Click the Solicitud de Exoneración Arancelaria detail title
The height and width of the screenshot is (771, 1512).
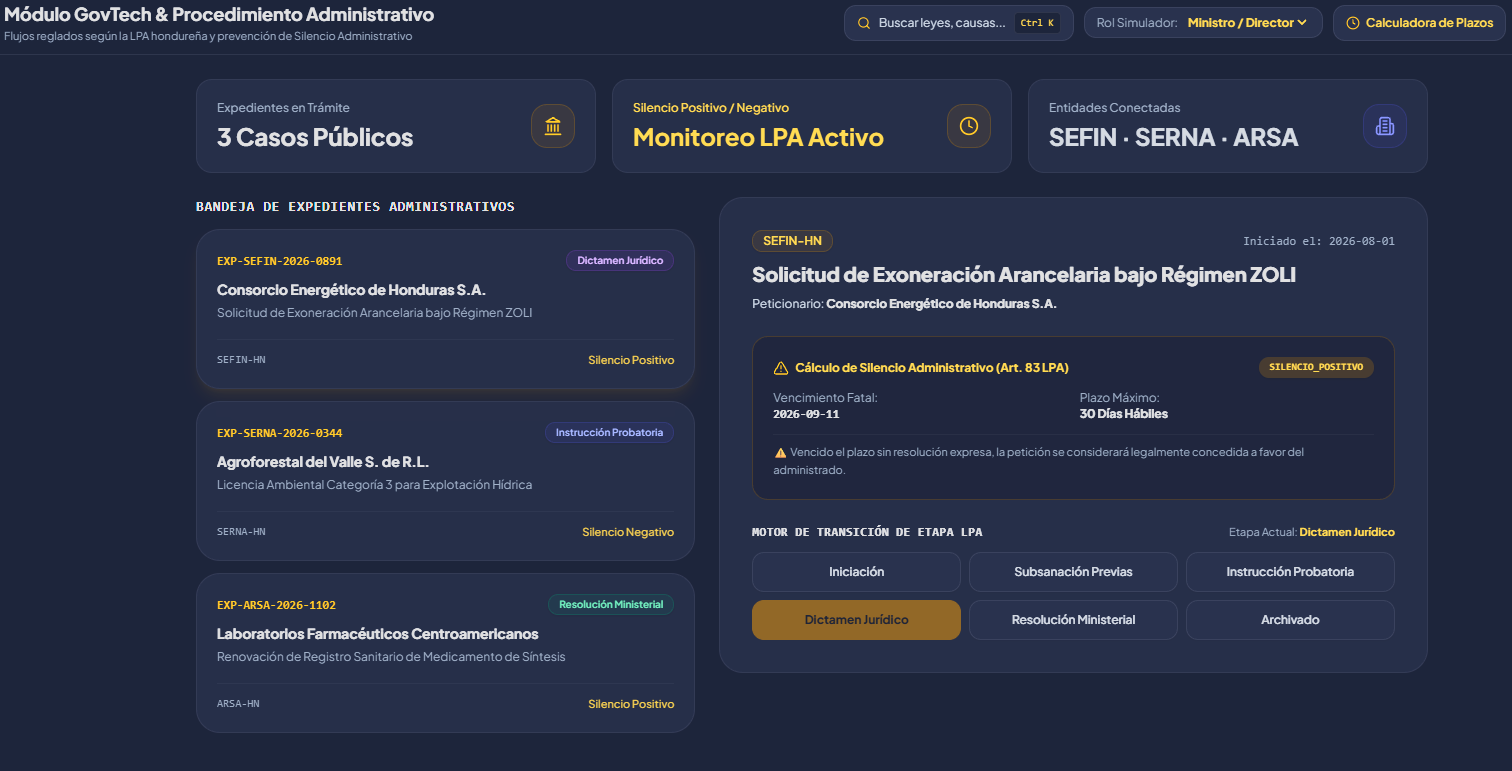pos(1024,274)
